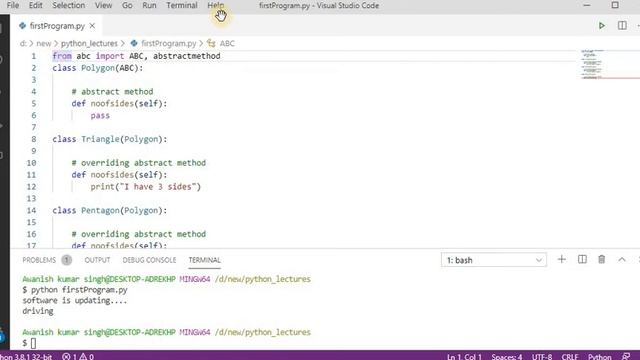Click the terminal prompt cursor
Viewport: 640px width, 360px height.
pyautogui.click(x=33, y=343)
